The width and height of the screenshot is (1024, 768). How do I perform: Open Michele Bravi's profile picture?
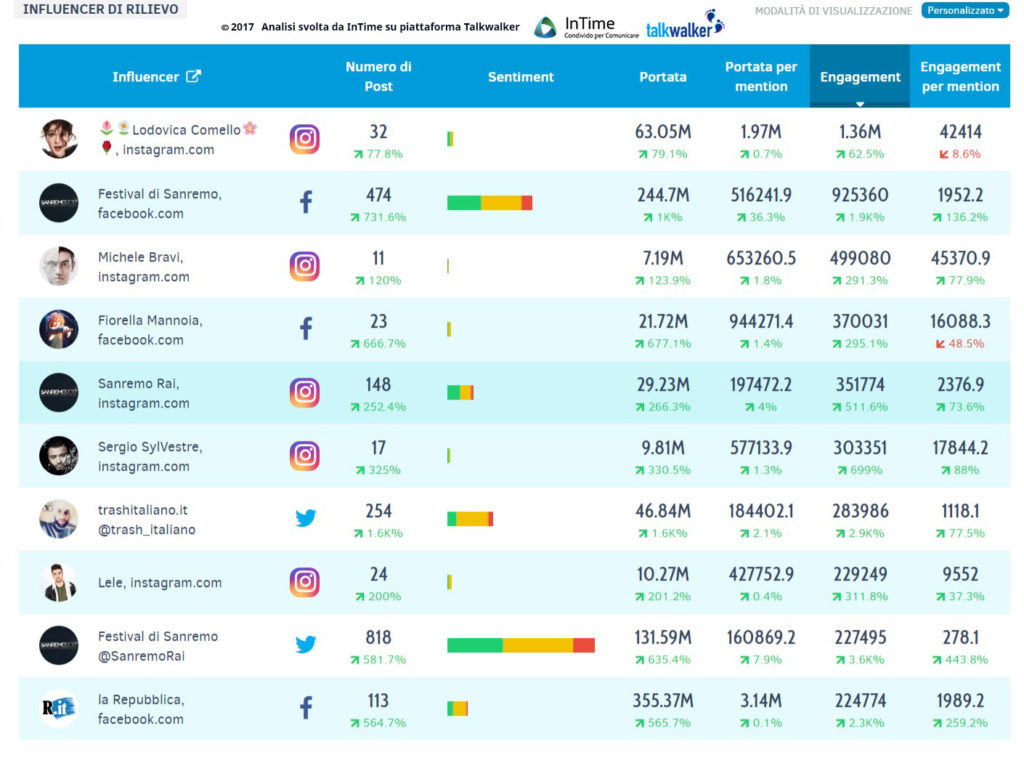[59, 266]
